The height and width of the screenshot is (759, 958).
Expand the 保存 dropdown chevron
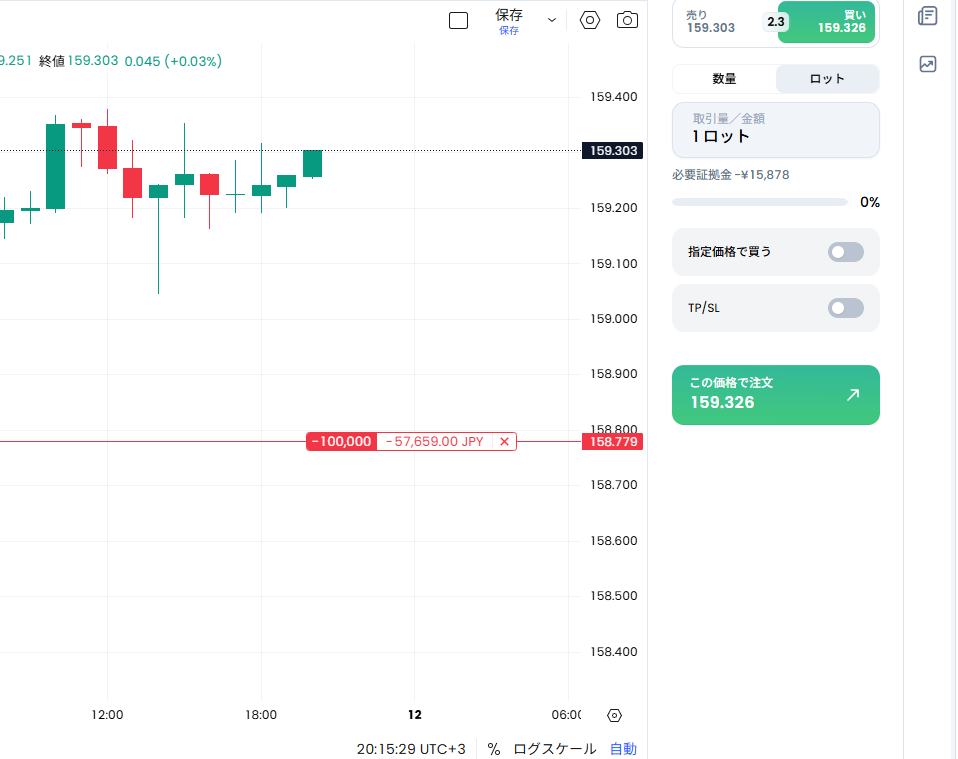click(x=552, y=20)
